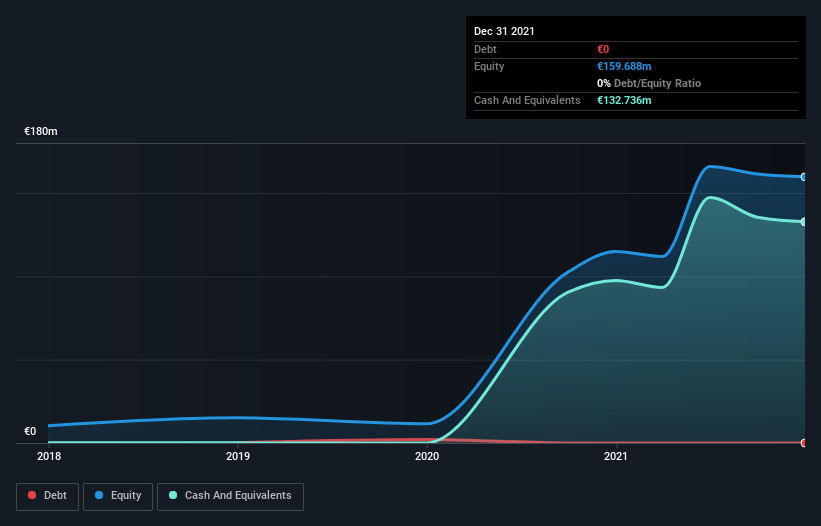Screen dimensions: 821x526
Task: Click the €132.736m cash value
Action: tap(624, 100)
